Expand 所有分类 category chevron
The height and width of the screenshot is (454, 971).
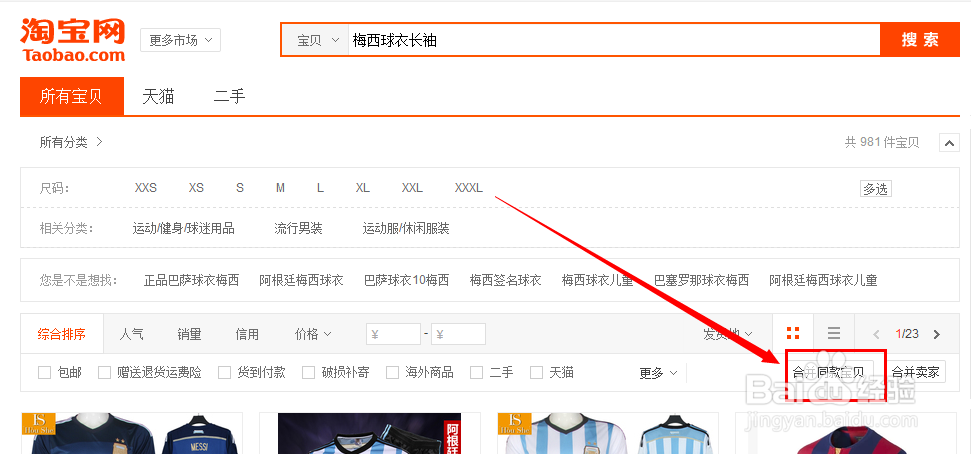99,142
